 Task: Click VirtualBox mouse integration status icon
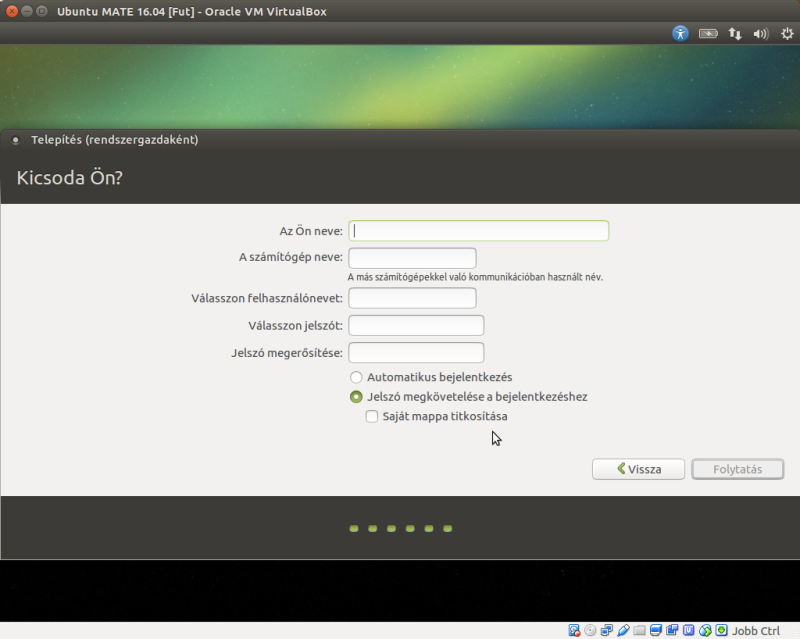click(x=705, y=630)
